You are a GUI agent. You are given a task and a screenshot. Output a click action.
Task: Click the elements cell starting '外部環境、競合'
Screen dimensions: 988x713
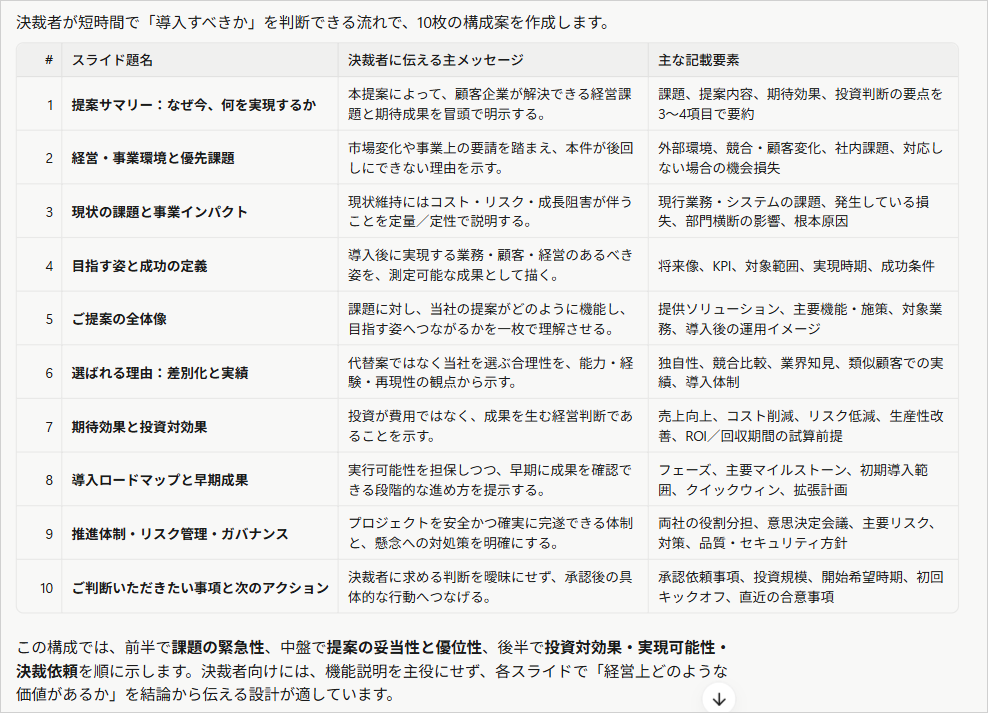801,158
